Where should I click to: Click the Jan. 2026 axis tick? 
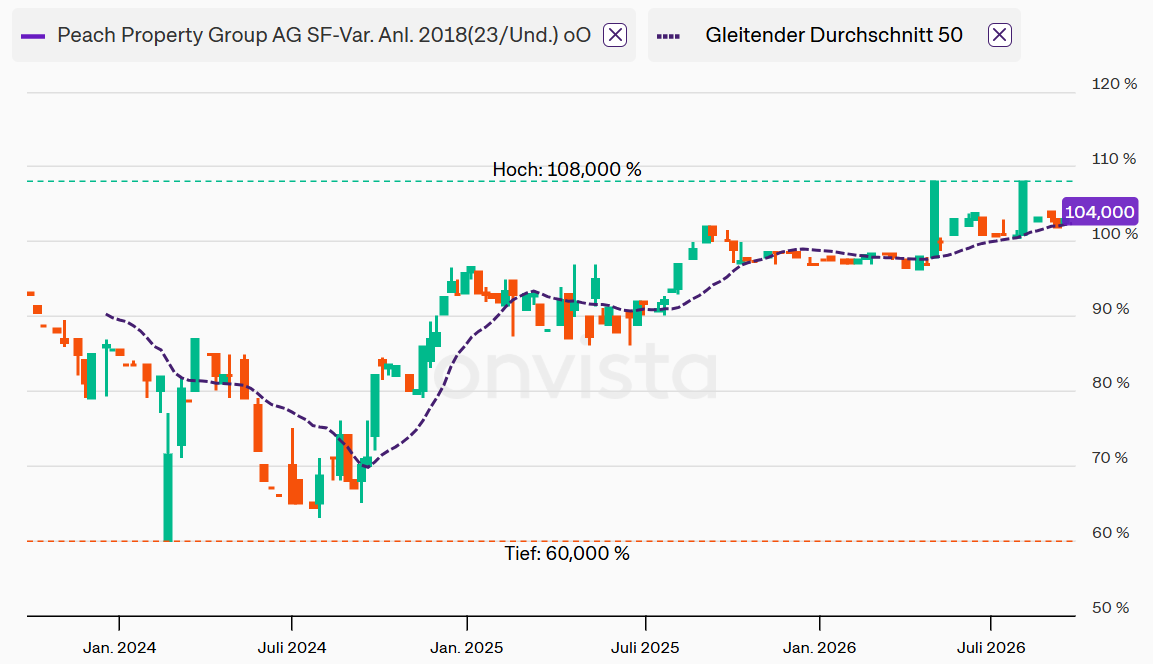(819, 648)
